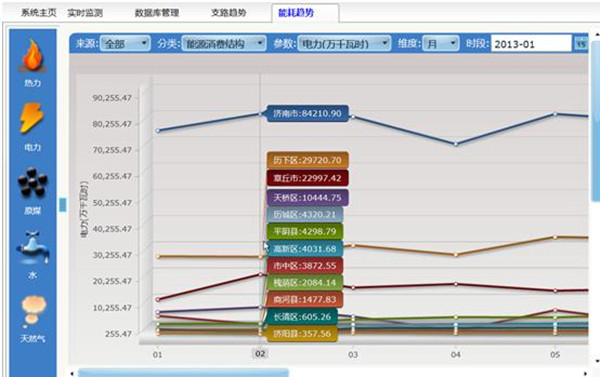Click the y-axis value 50,255.47

click(112, 202)
